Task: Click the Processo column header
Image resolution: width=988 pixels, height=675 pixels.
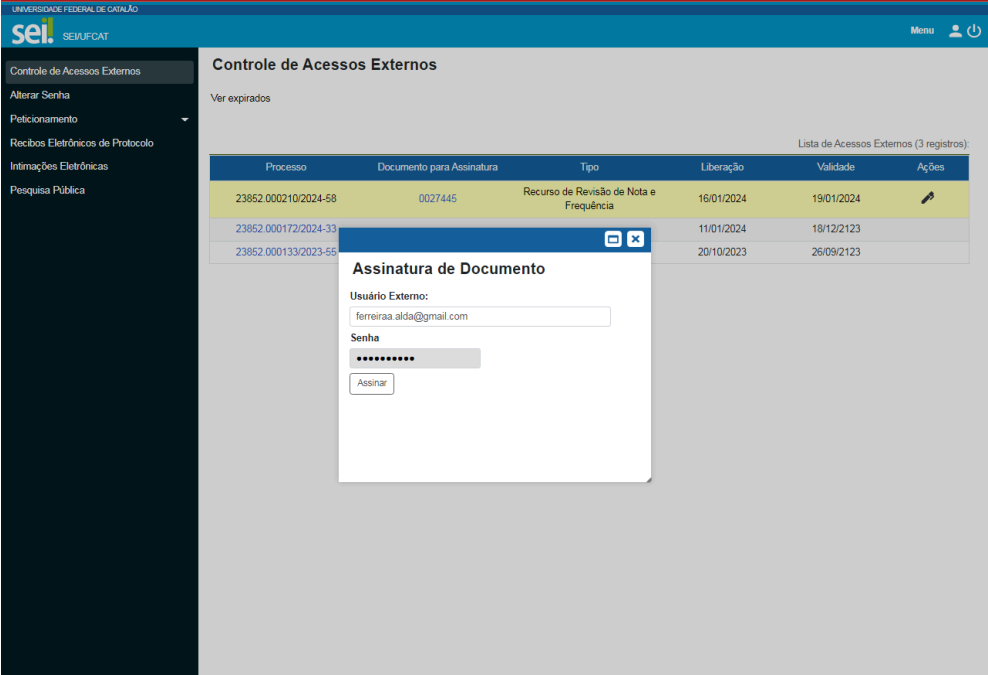Action: point(286,167)
